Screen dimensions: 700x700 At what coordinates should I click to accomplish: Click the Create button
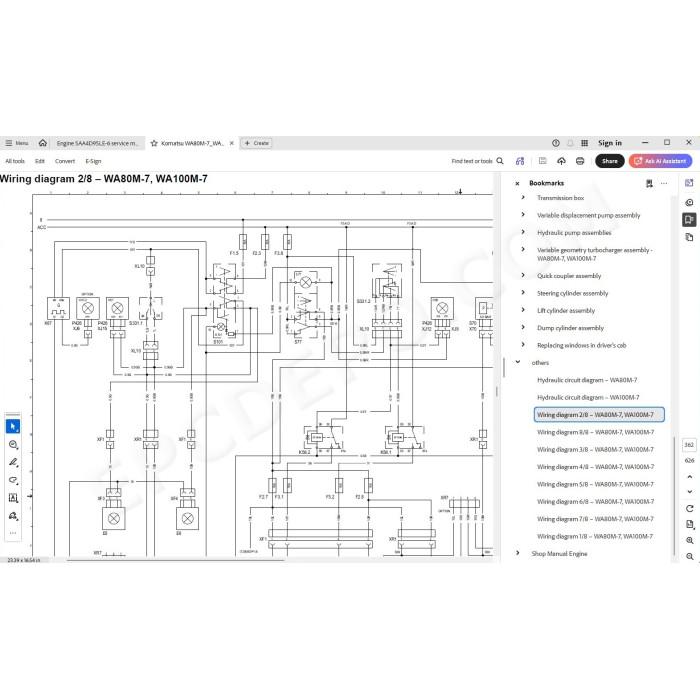click(257, 143)
